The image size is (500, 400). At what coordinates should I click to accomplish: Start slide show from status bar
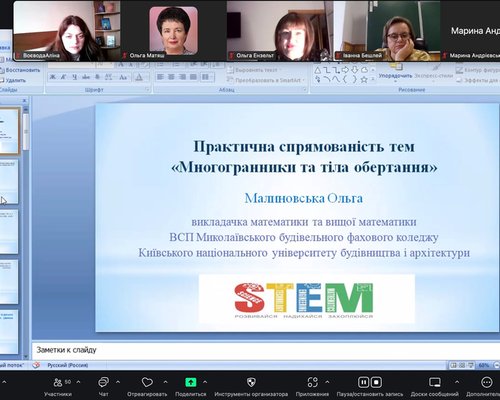[x=470, y=365]
